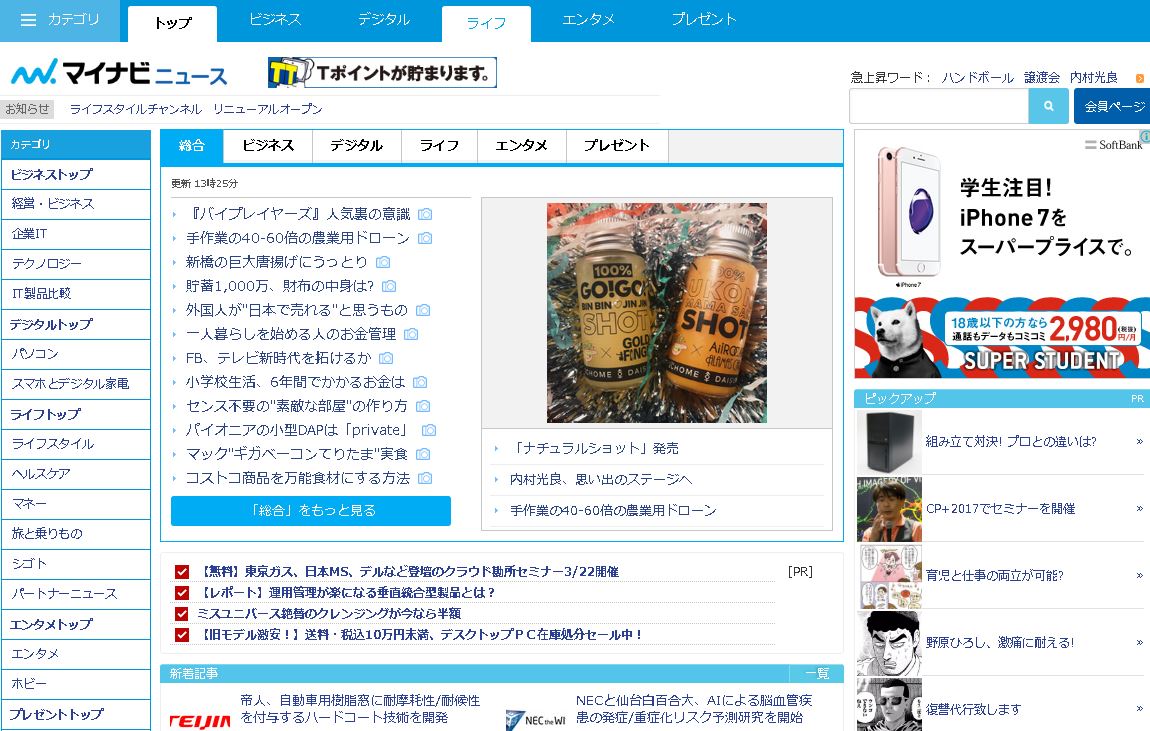
Task: Click the GO!GO! SHOT bottles photo
Action: [656, 313]
